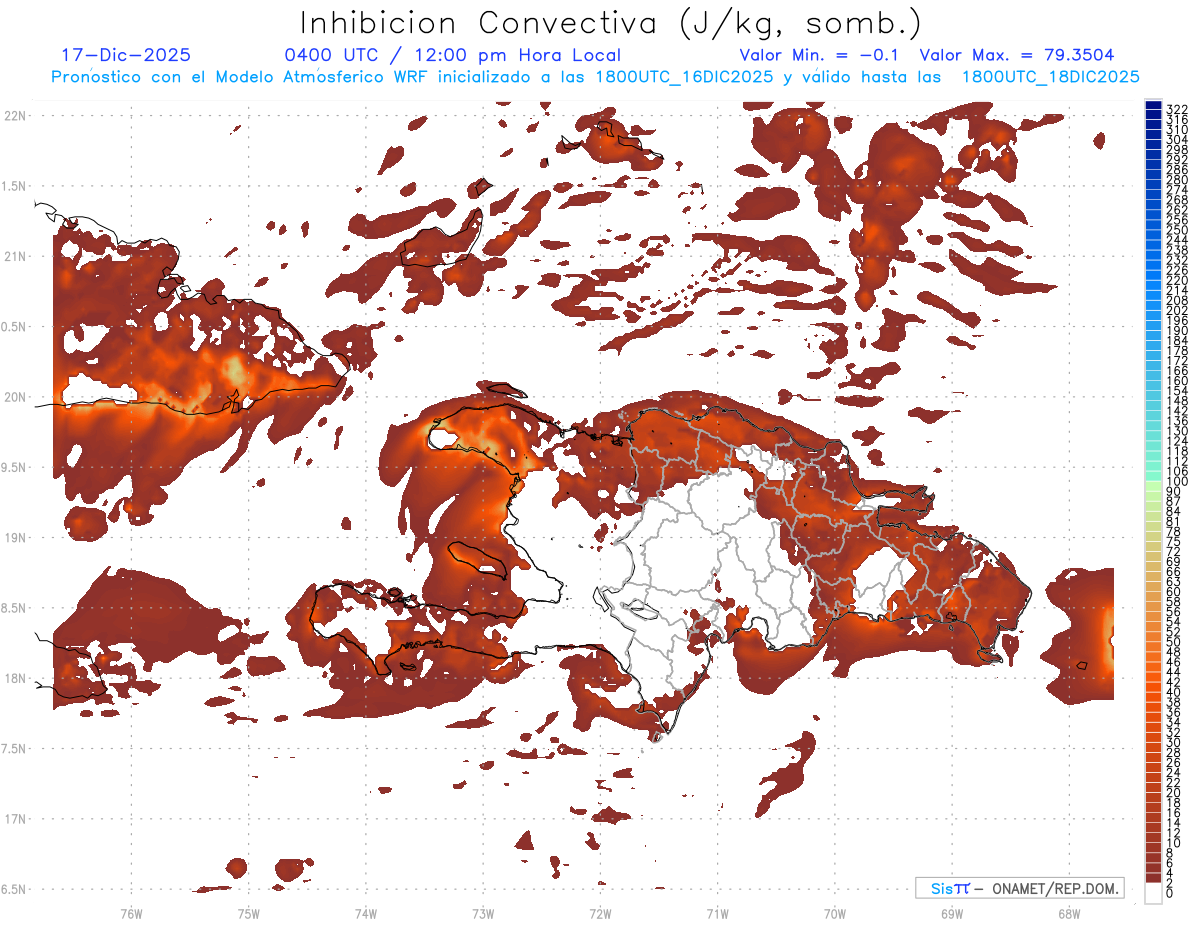
Task: Click the '71W' longitude label
Action: click(717, 912)
